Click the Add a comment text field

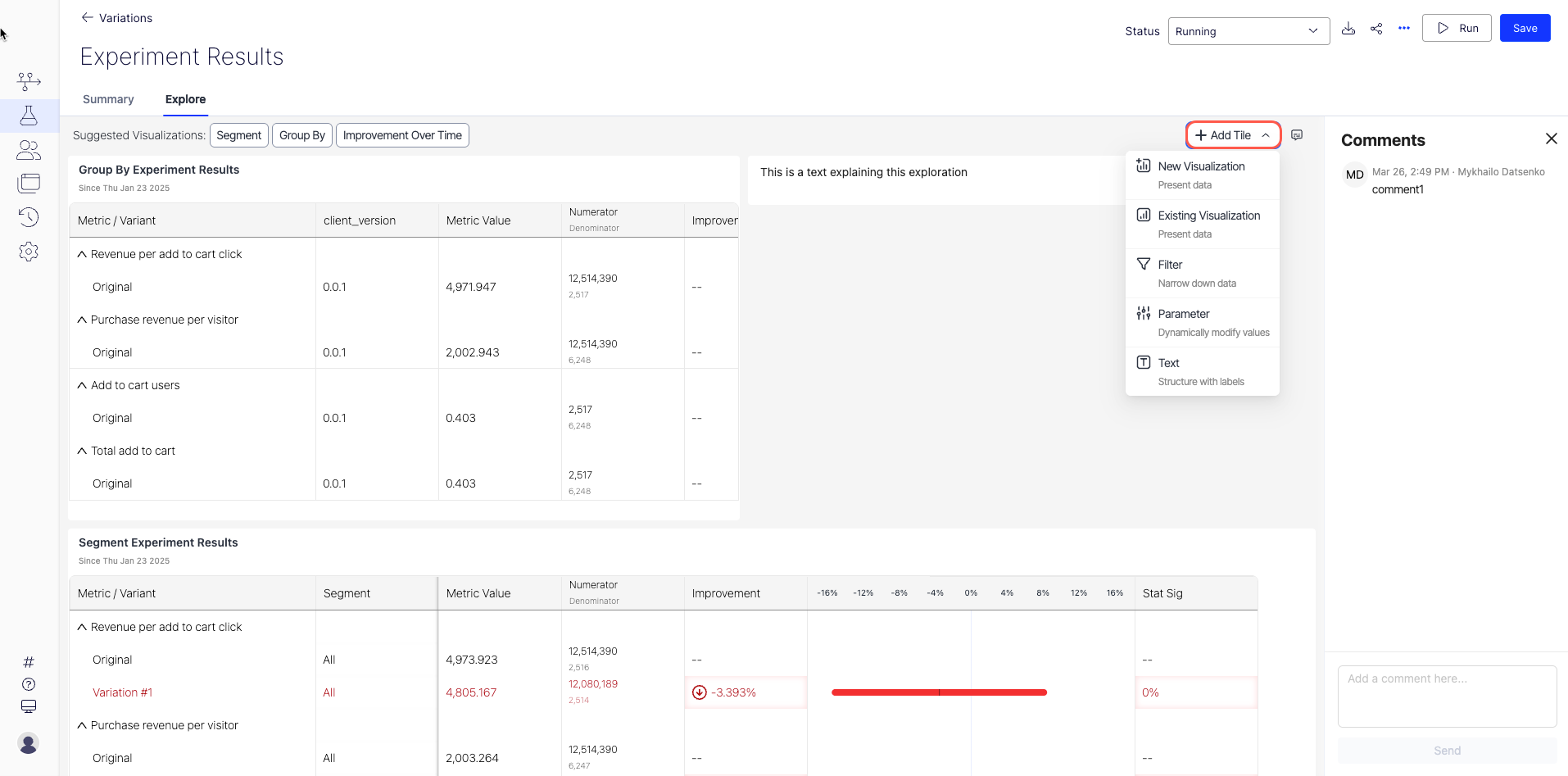[x=1447, y=696]
